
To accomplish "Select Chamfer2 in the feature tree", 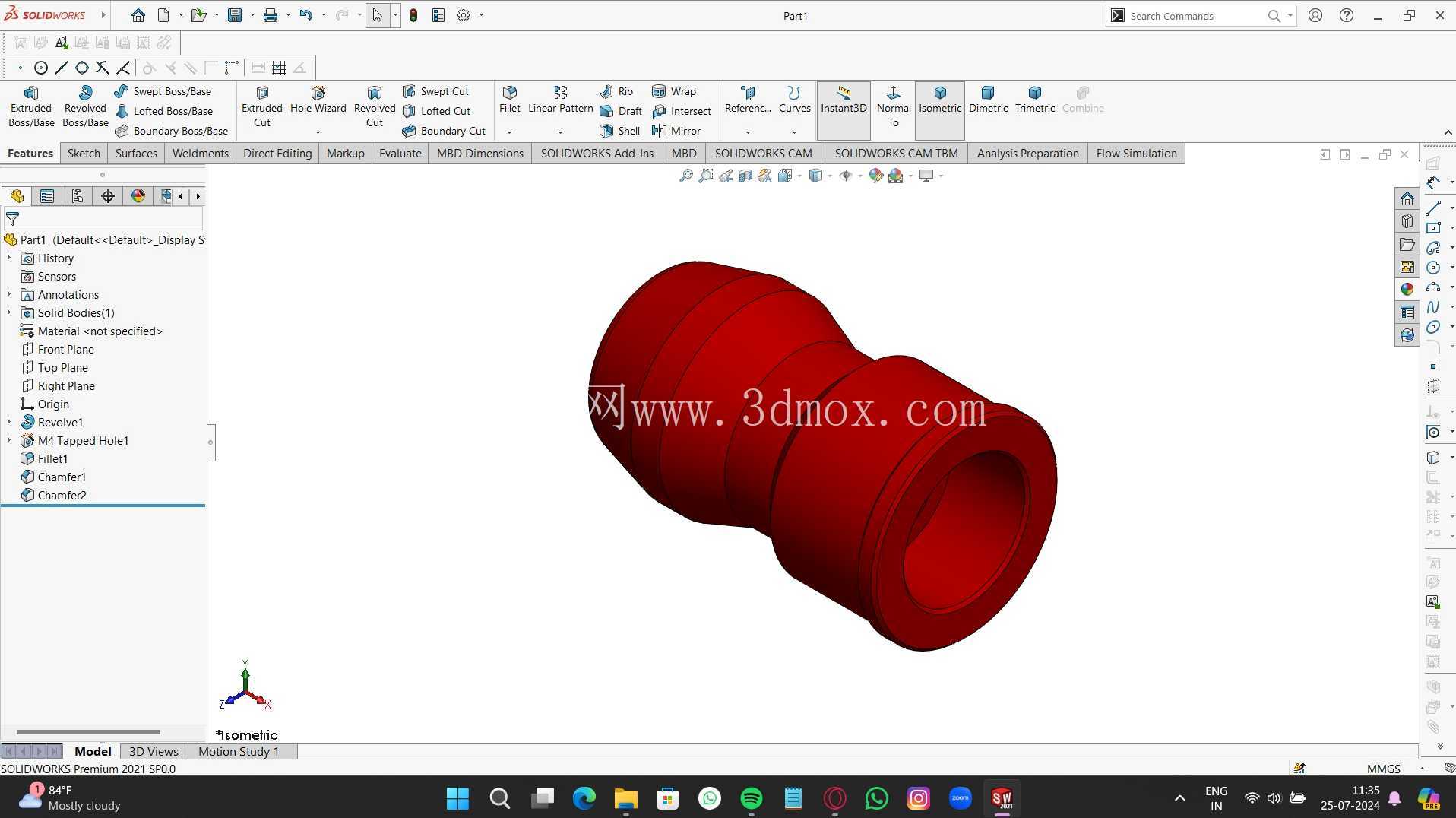I will point(62,496).
